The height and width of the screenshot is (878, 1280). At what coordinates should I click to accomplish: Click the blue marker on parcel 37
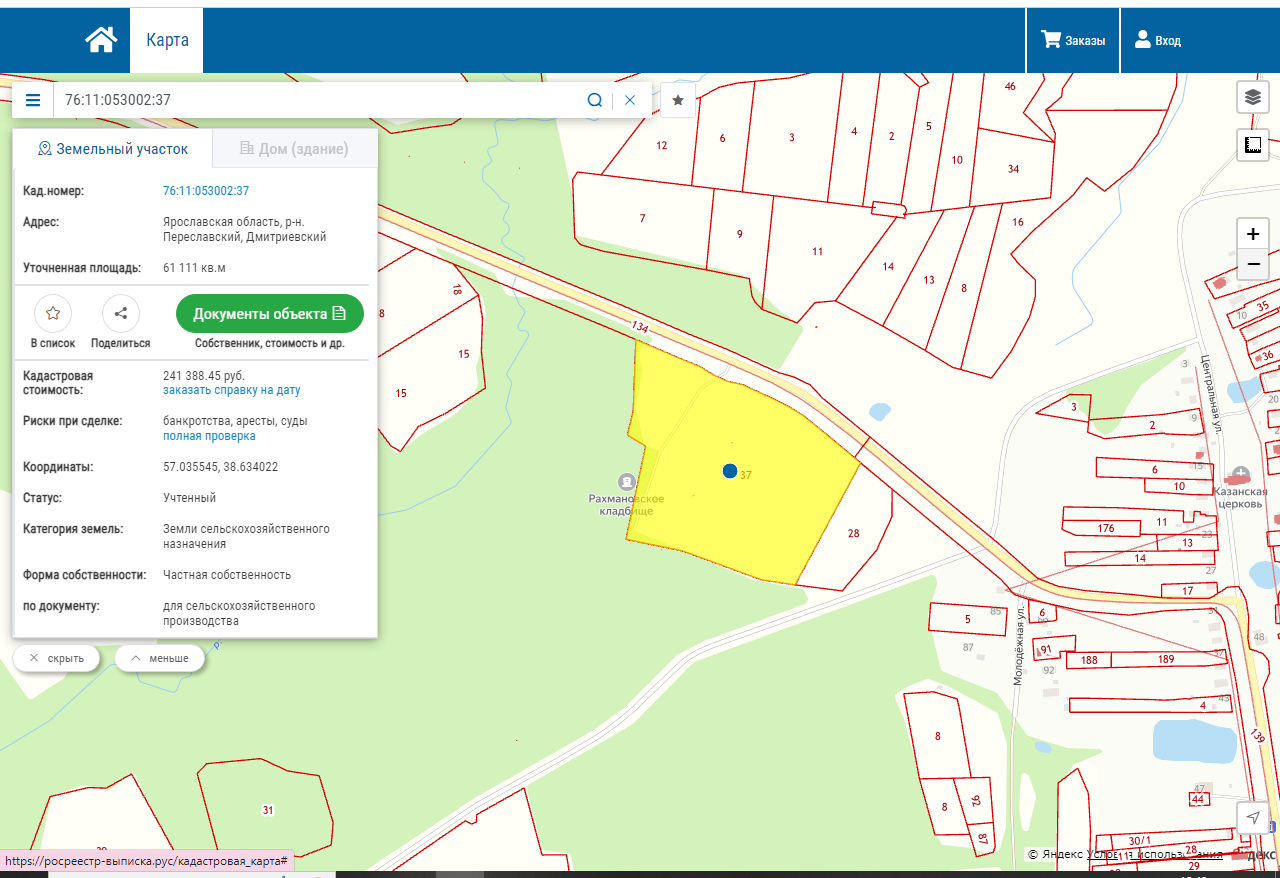[x=730, y=471]
